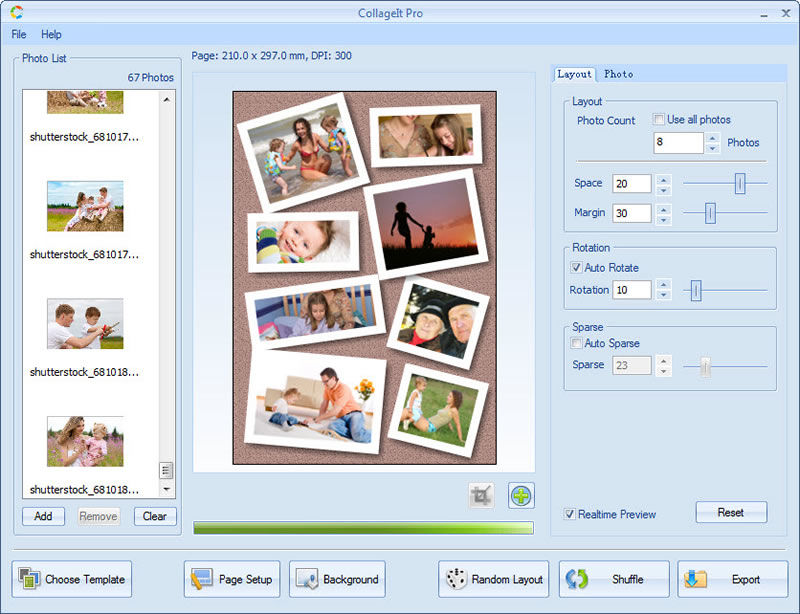Click the Rotation slider handle
The width and height of the screenshot is (800, 614).
point(696,290)
